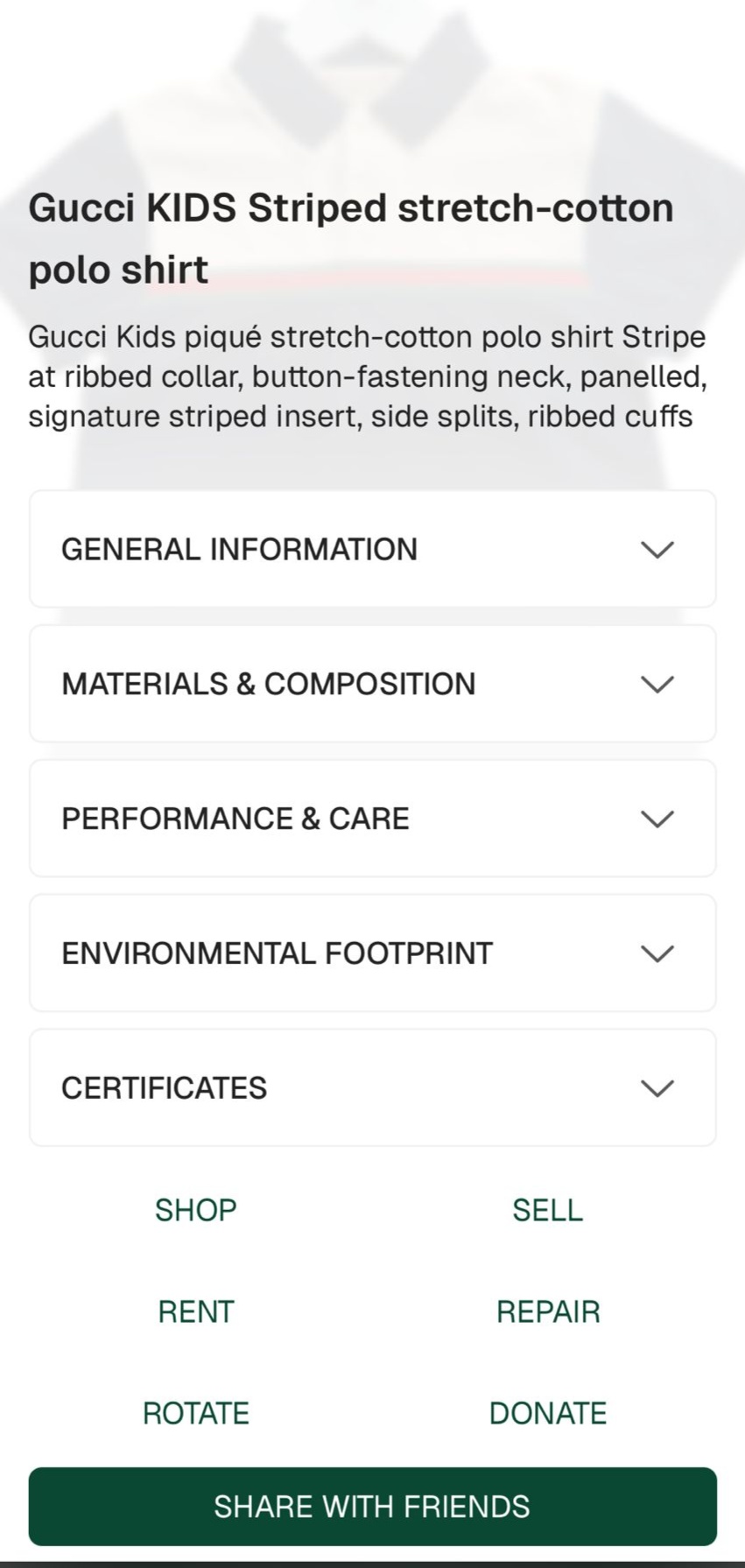Click the piqué polo shirt description text
745x1568 pixels.
click(x=368, y=376)
